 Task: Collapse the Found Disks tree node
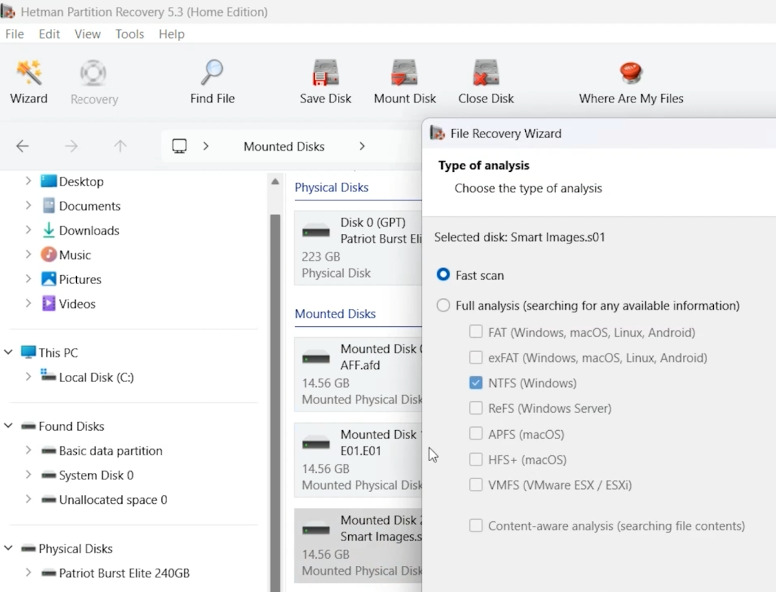pyautogui.click(x=8, y=426)
